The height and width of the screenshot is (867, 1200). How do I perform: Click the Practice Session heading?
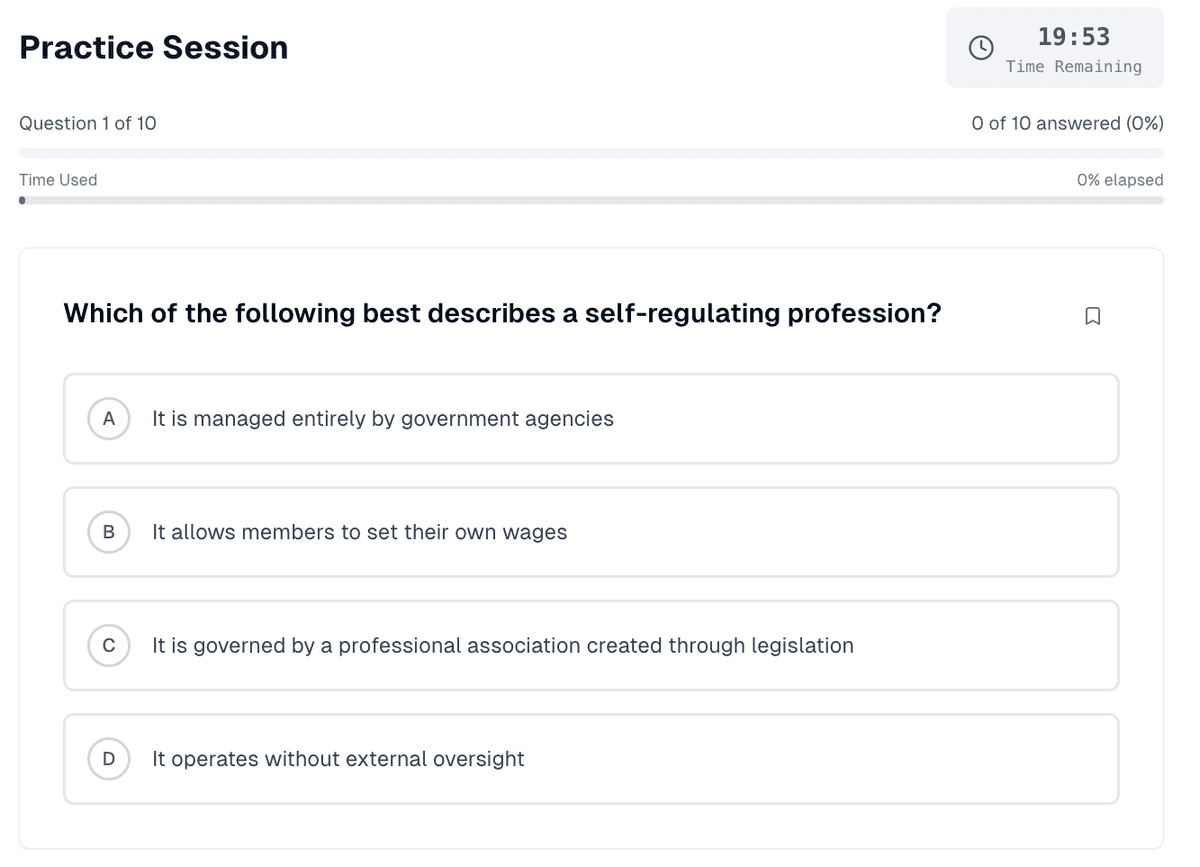point(154,47)
